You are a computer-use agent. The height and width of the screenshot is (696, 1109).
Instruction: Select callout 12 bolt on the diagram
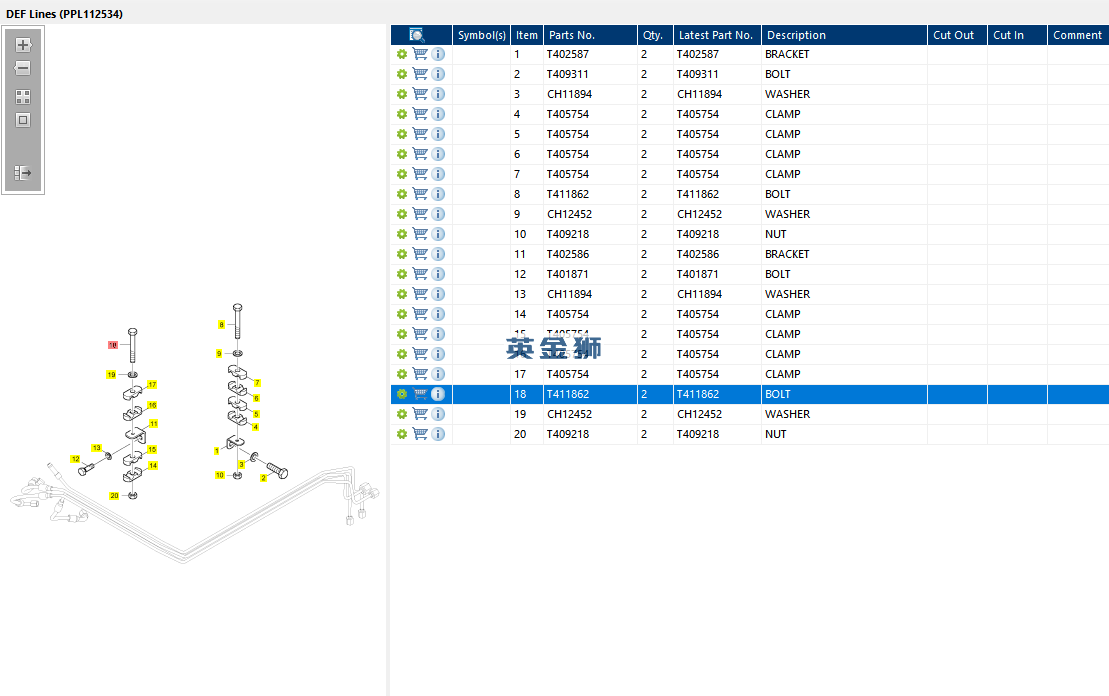pyautogui.click(x=76, y=459)
